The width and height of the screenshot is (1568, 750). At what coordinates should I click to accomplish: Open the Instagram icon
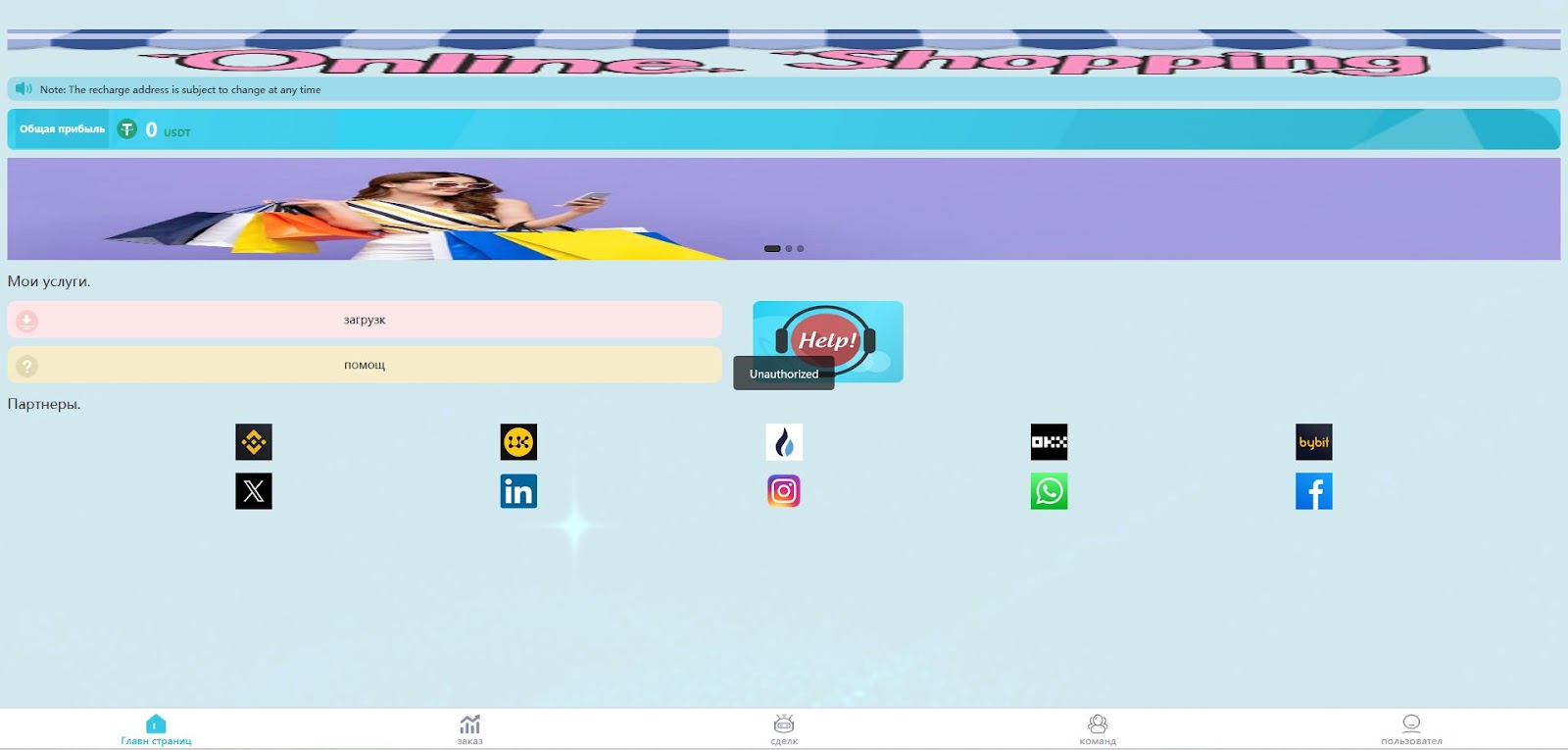tap(784, 491)
